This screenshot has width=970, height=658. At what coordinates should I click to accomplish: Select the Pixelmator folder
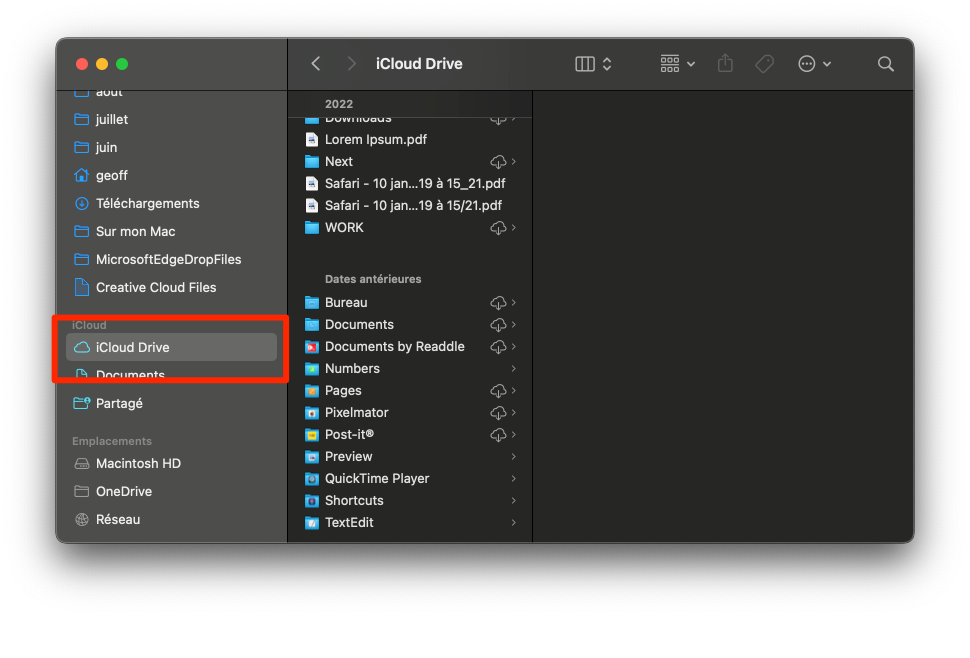pos(410,412)
